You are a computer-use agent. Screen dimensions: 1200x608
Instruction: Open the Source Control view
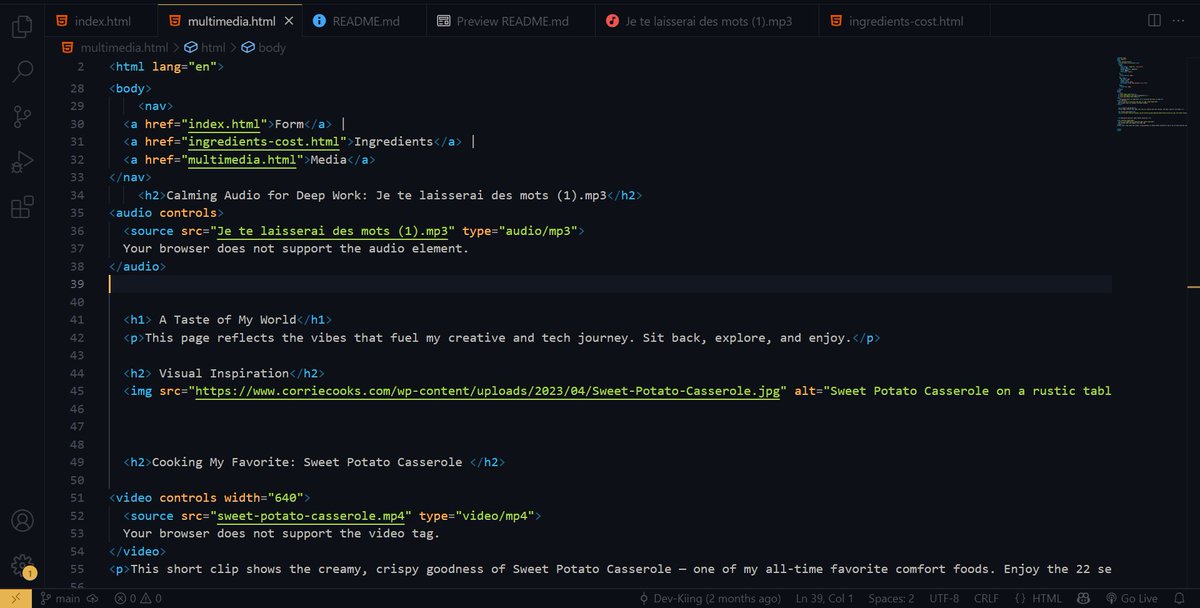[x=21, y=117]
